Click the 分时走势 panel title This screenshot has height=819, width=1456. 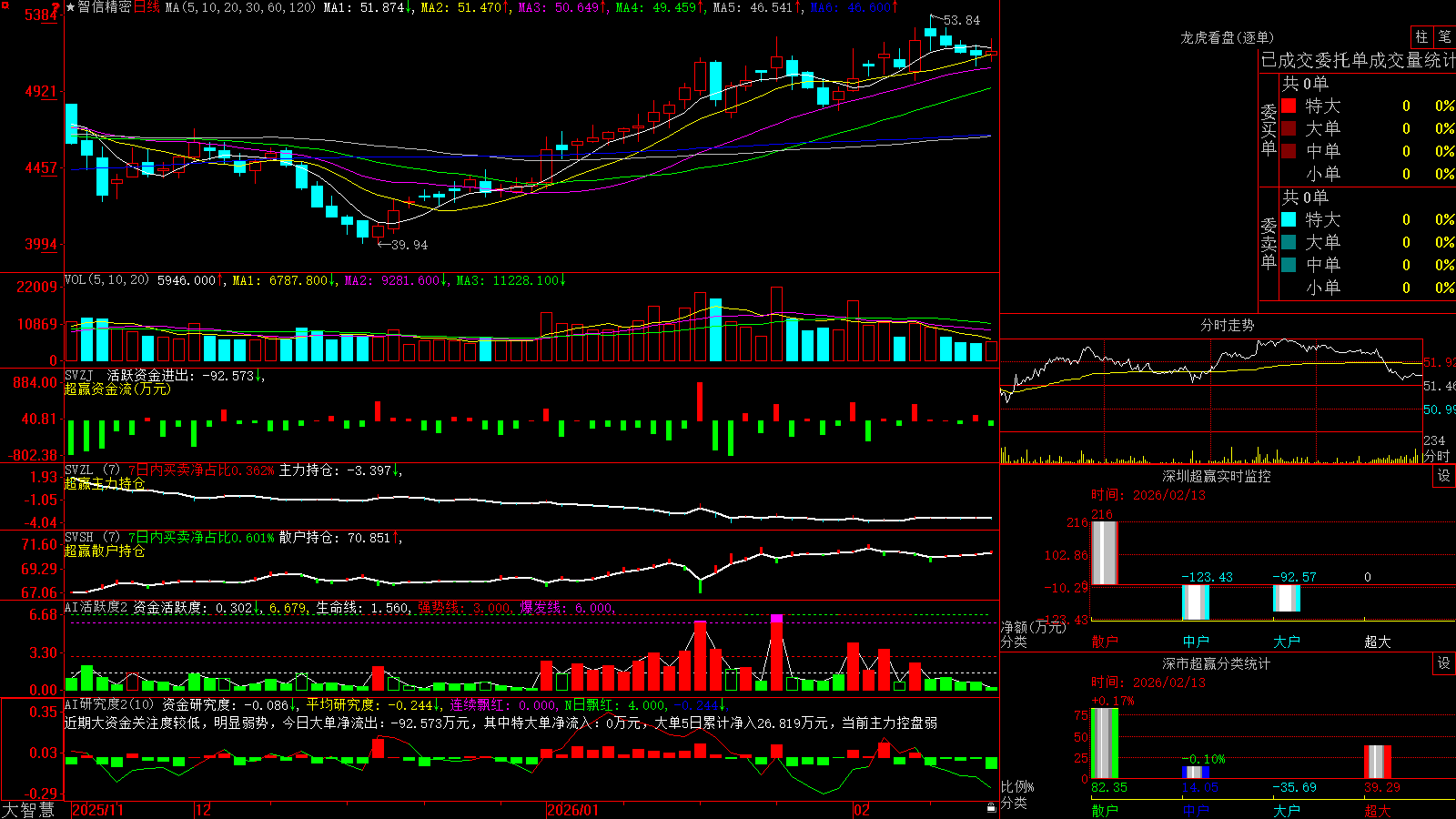[1227, 325]
